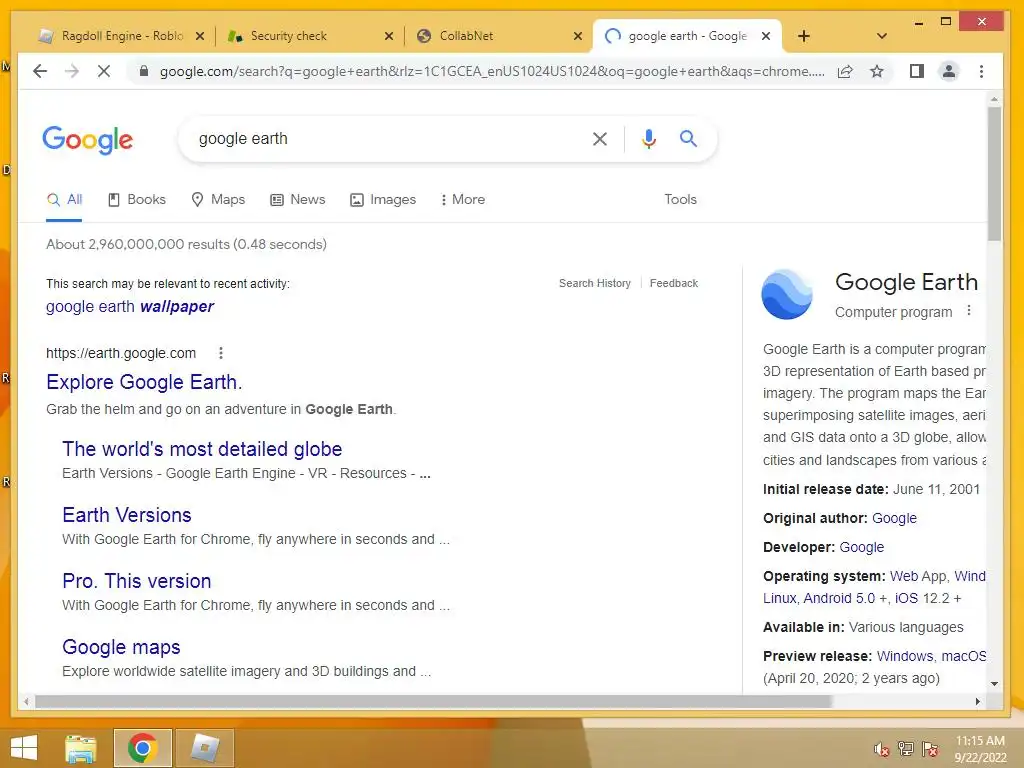Viewport: 1024px width, 768px height.
Task: Open the Windows Start button
Action: pyautogui.click(x=24, y=748)
